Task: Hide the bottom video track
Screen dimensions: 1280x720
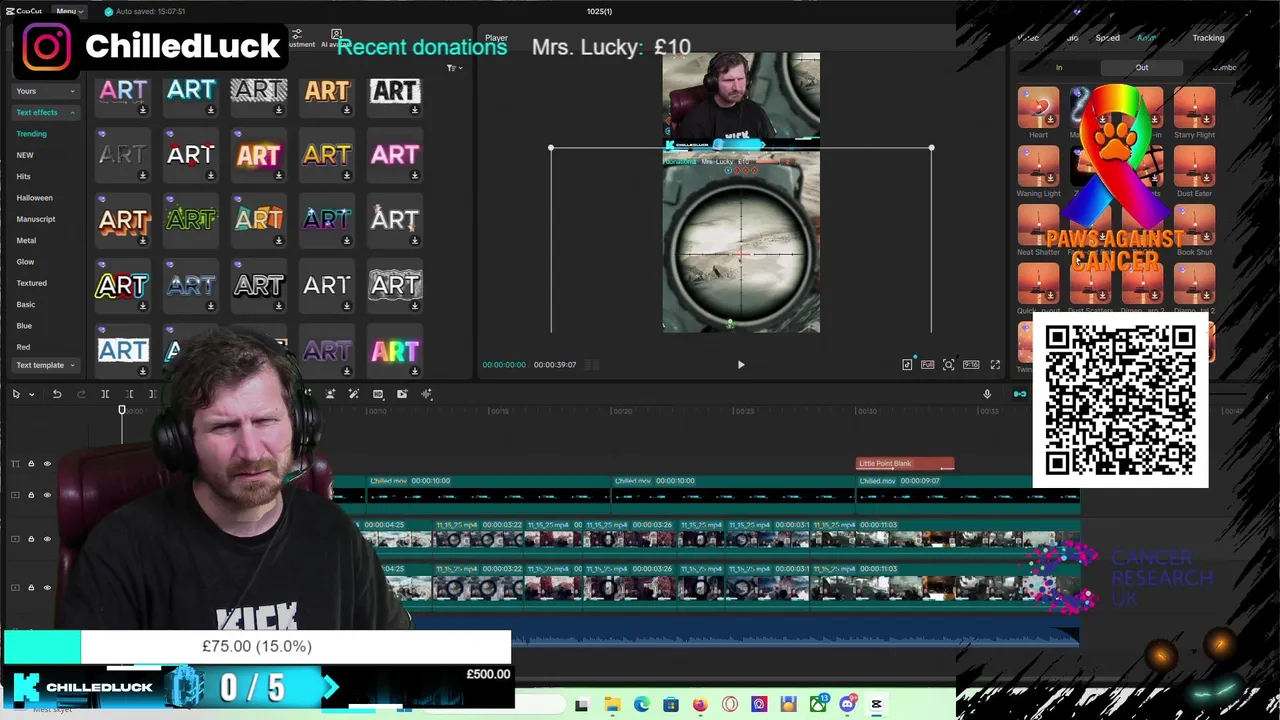Action: pyautogui.click(x=47, y=587)
